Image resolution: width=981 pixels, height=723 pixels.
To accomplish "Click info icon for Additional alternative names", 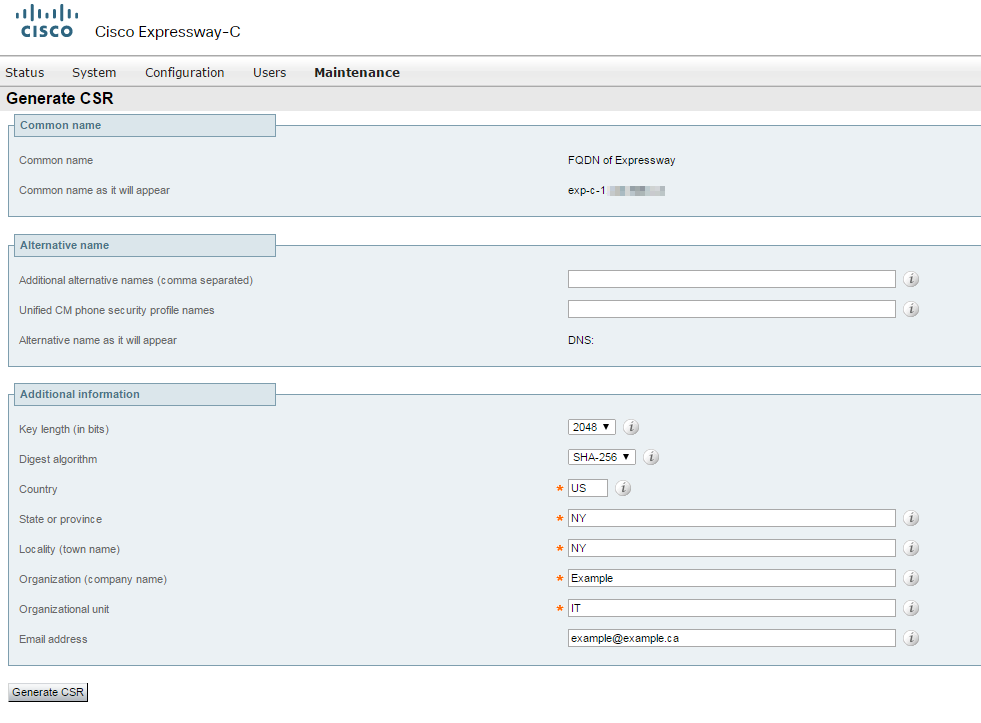I will click(911, 279).
